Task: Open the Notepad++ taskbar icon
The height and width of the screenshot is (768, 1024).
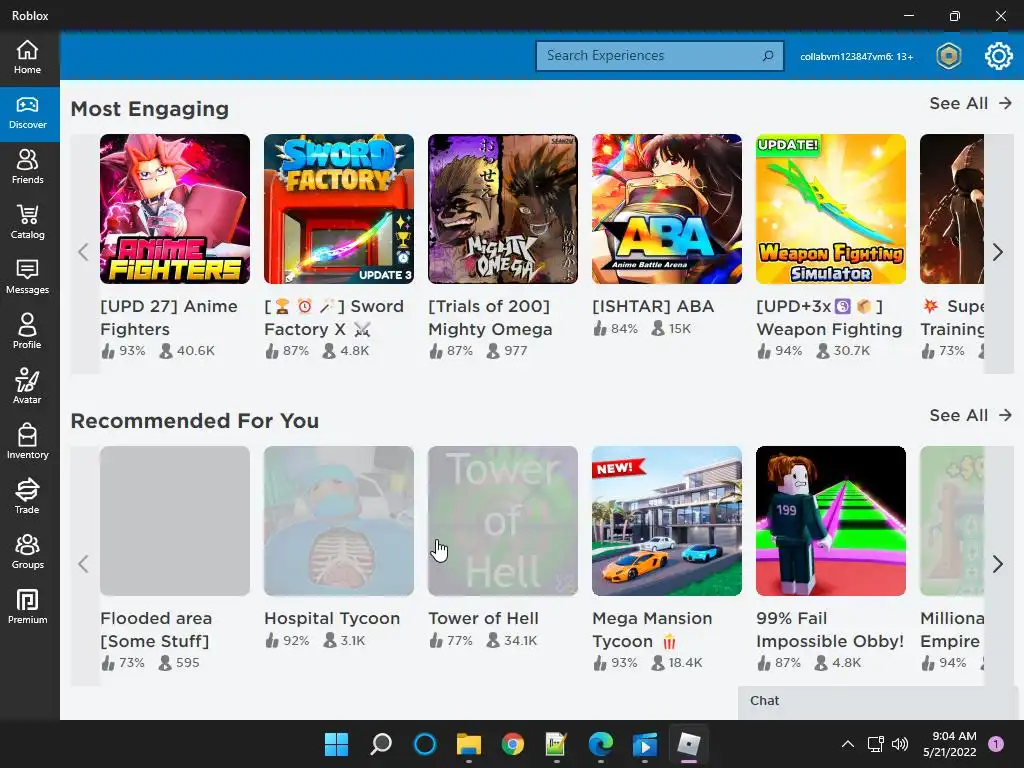Action: 556,744
